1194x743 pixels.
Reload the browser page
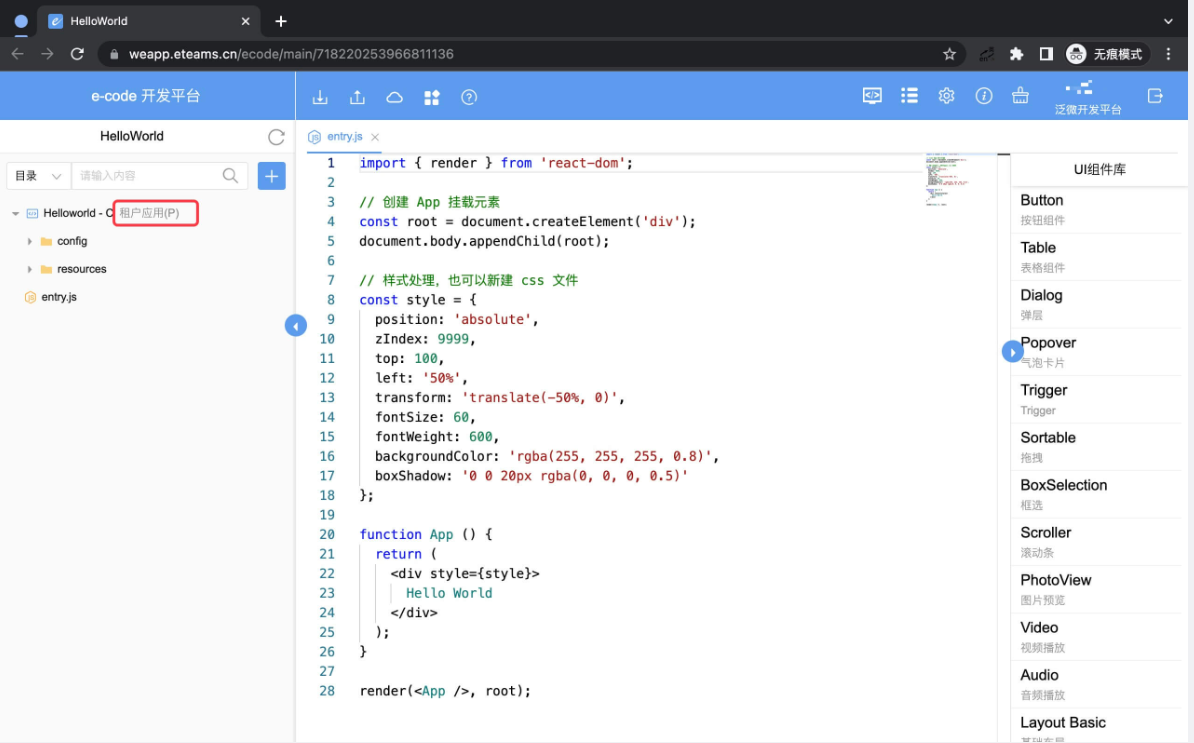pos(77,54)
